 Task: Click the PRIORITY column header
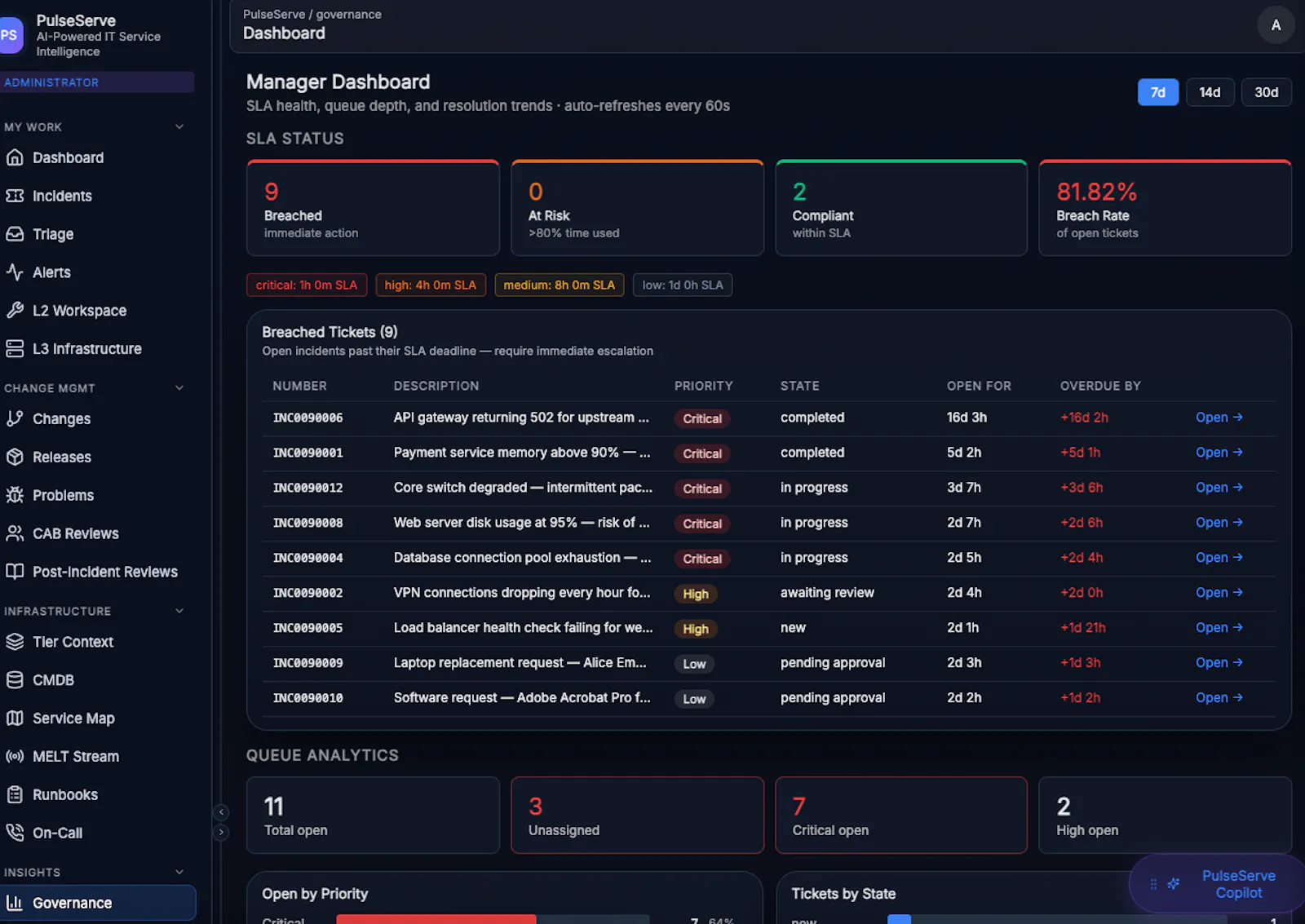click(703, 386)
